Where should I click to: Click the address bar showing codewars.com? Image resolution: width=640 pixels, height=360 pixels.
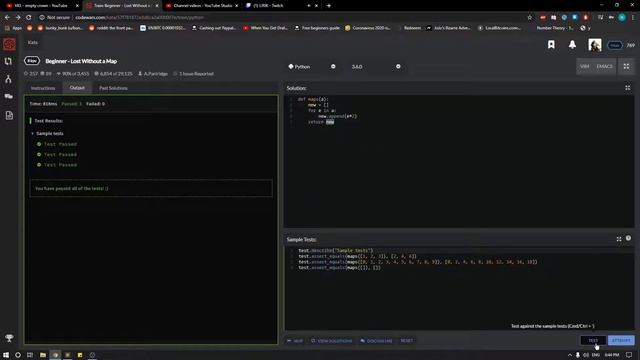point(282,18)
